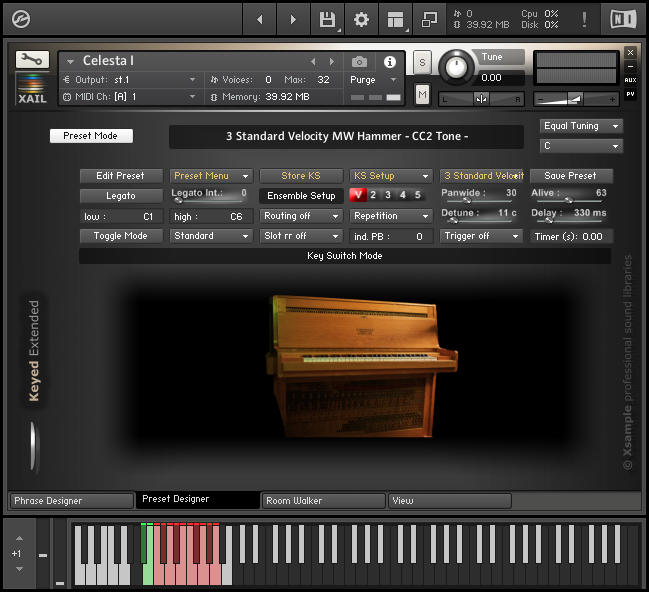
Task: Adjust the volume slider
Action: 576,99
